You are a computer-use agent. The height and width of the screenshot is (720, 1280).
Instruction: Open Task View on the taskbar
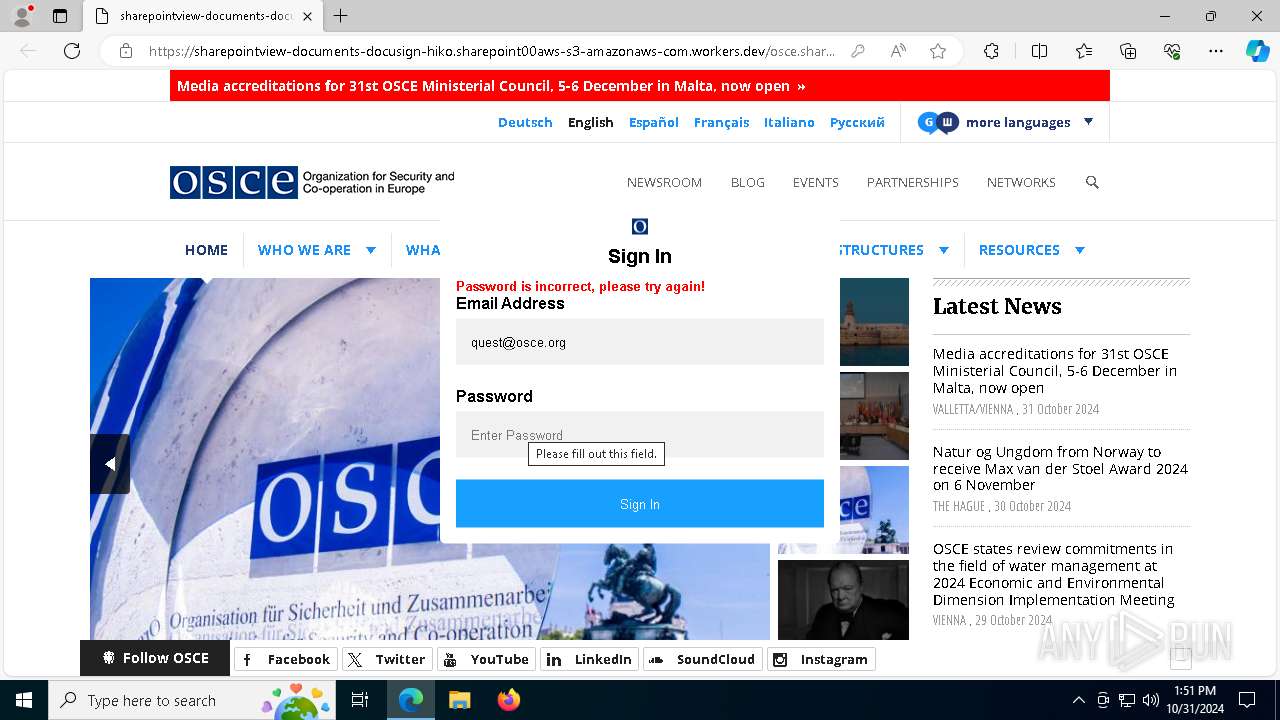[360, 700]
